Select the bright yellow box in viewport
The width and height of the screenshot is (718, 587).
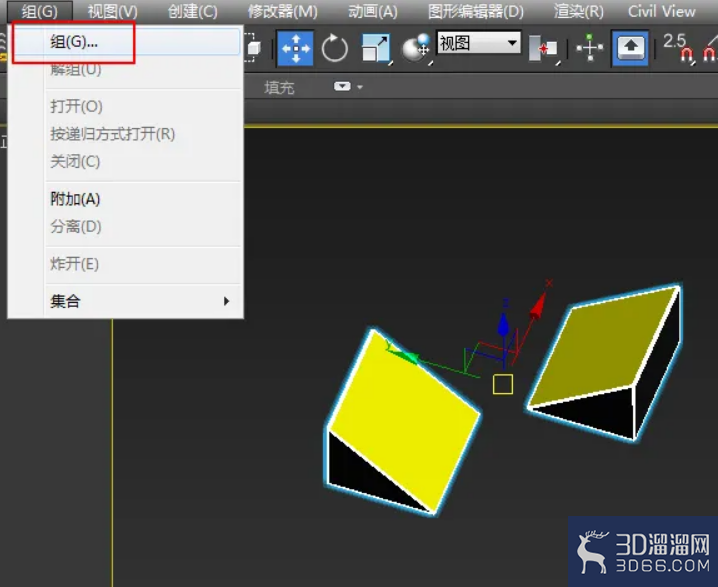pyautogui.click(x=403, y=421)
